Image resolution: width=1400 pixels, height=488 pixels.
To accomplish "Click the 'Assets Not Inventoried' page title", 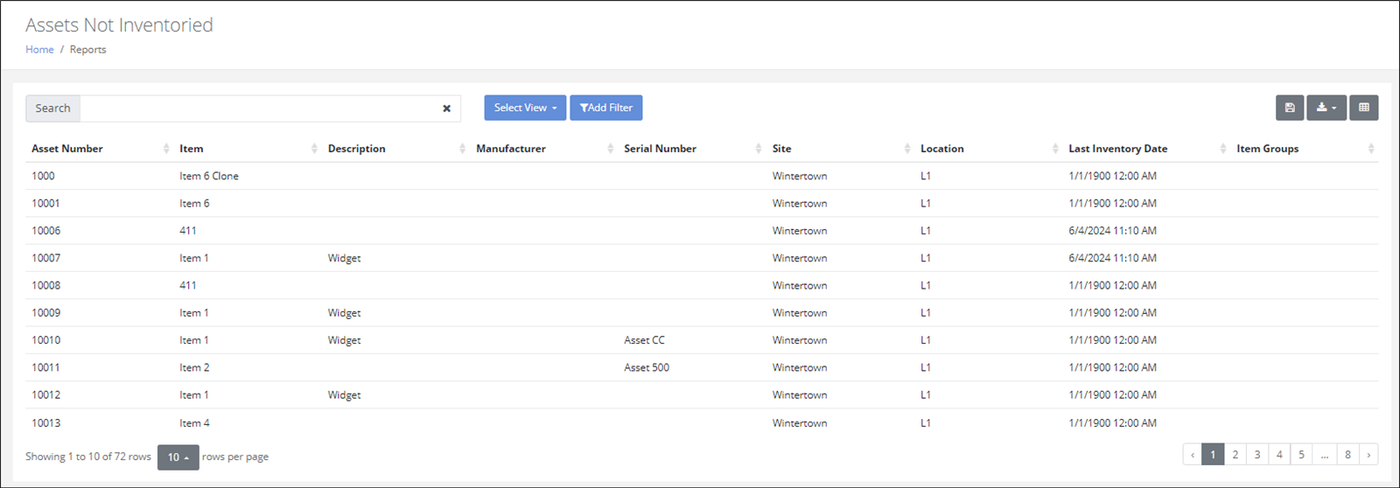I will [119, 25].
